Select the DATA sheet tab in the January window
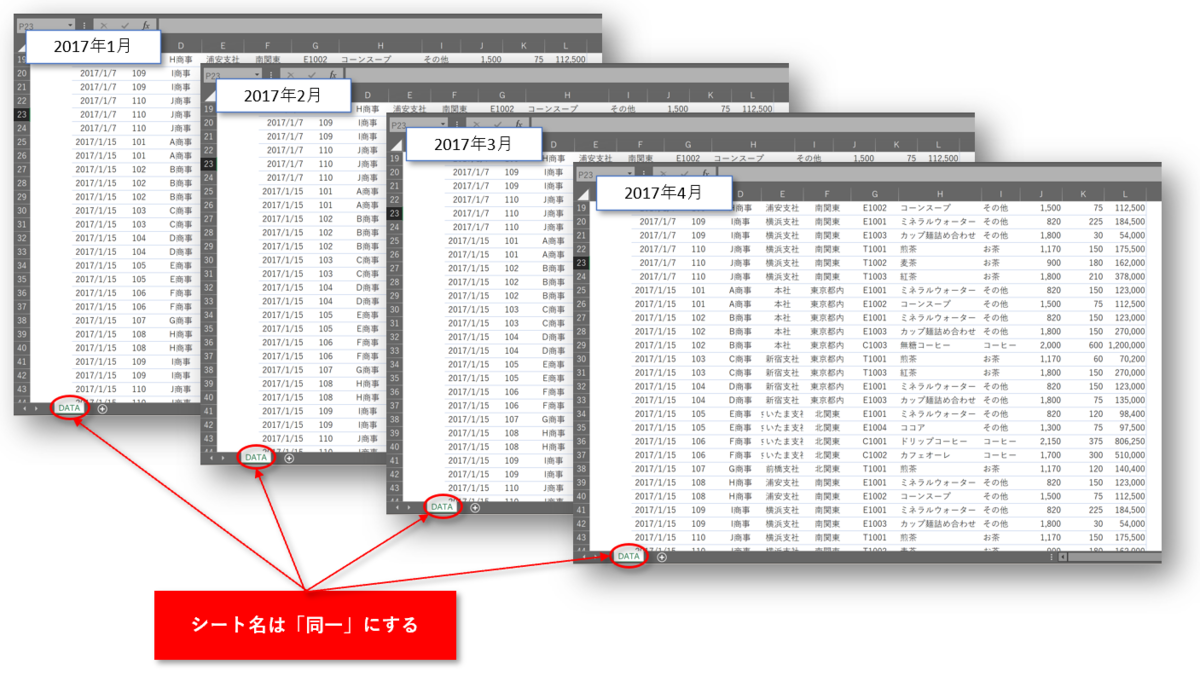Screen dimensions: 1200x676 (x=69, y=408)
